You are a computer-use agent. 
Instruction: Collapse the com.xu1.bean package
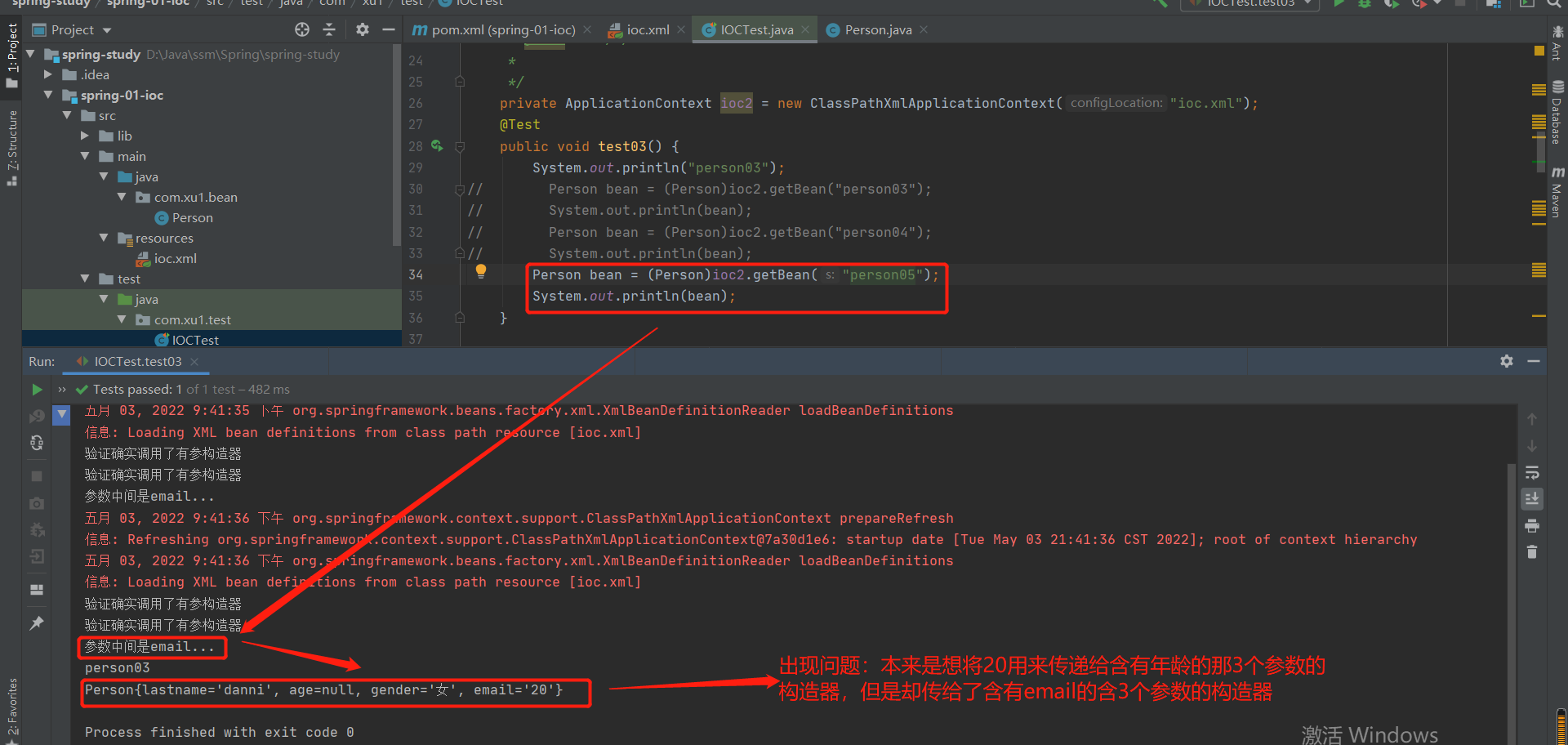pos(122,197)
